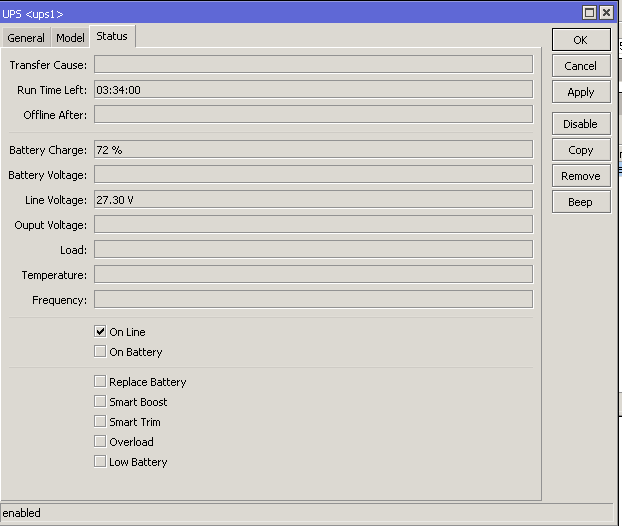The image size is (622, 526).
Task: Toggle the Smart Boost checkbox
Action: click(x=100, y=401)
